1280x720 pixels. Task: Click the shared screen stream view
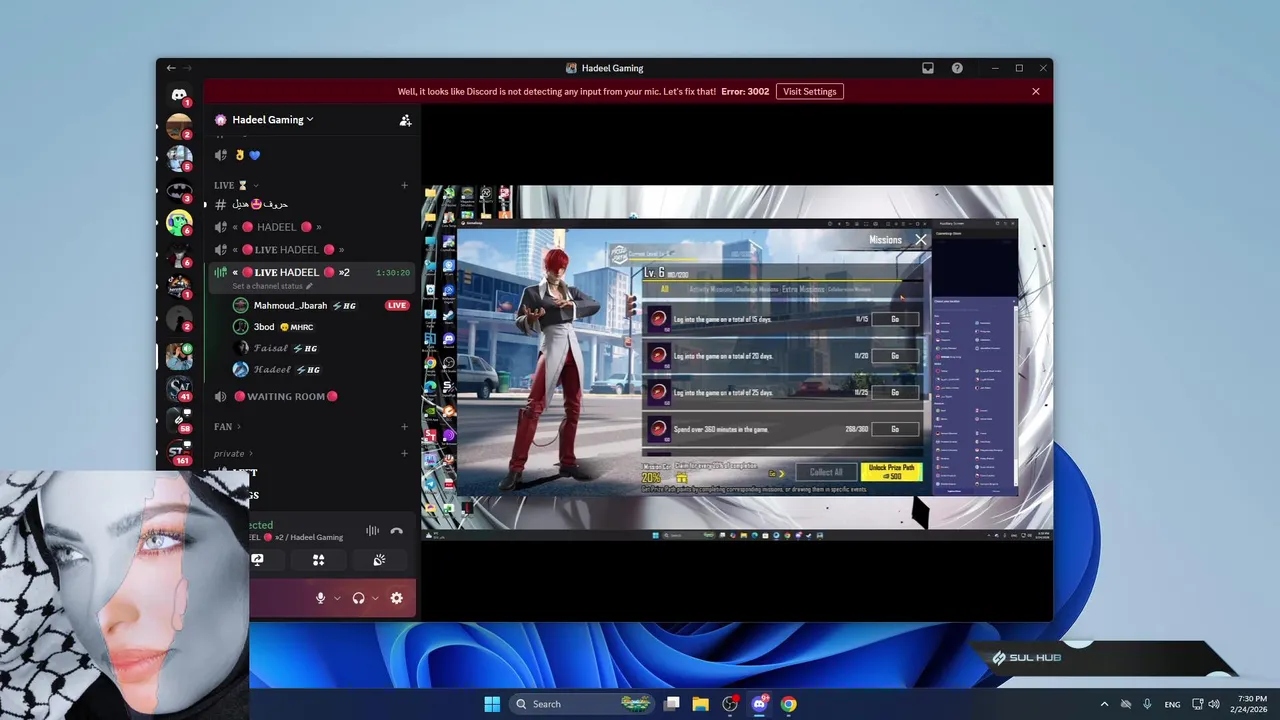737,364
